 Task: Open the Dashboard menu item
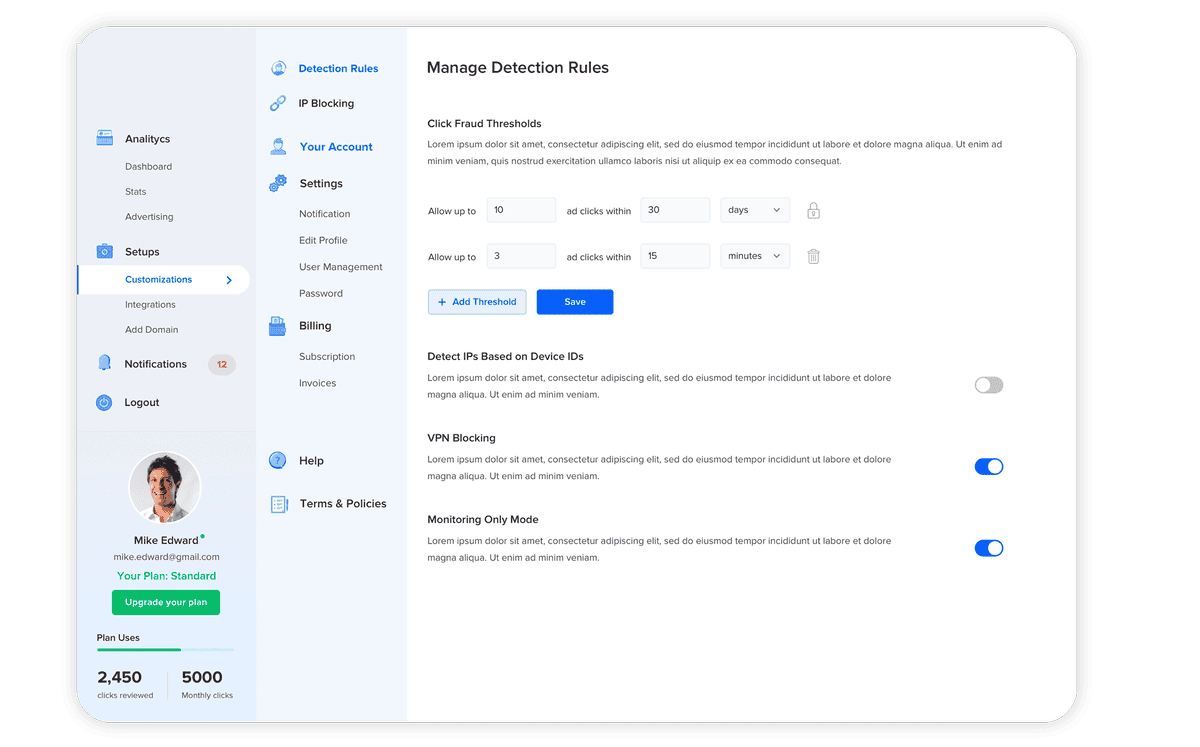148,167
